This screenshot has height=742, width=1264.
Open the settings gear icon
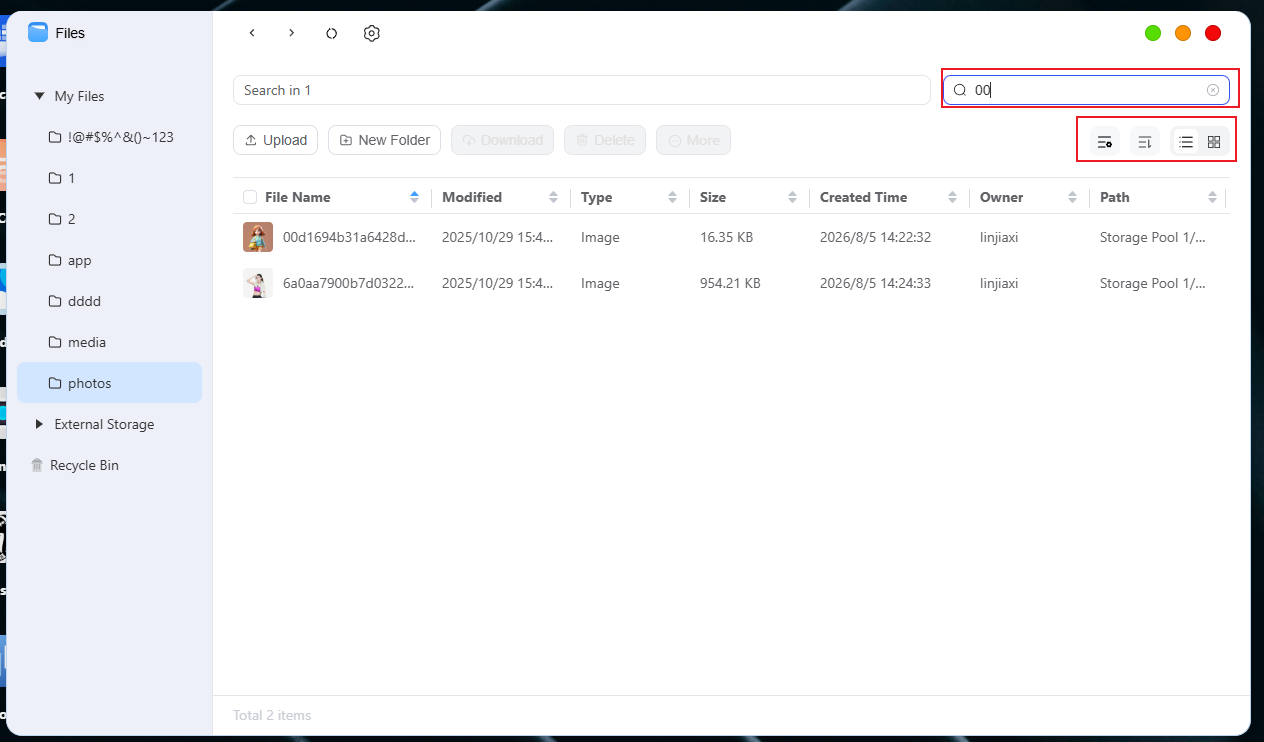tap(372, 33)
